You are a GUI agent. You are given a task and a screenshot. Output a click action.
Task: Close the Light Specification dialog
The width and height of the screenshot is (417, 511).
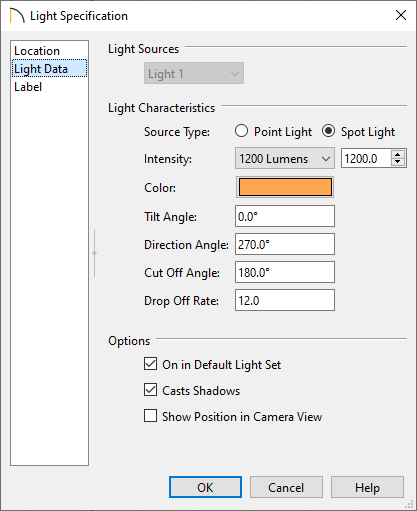(x=401, y=15)
